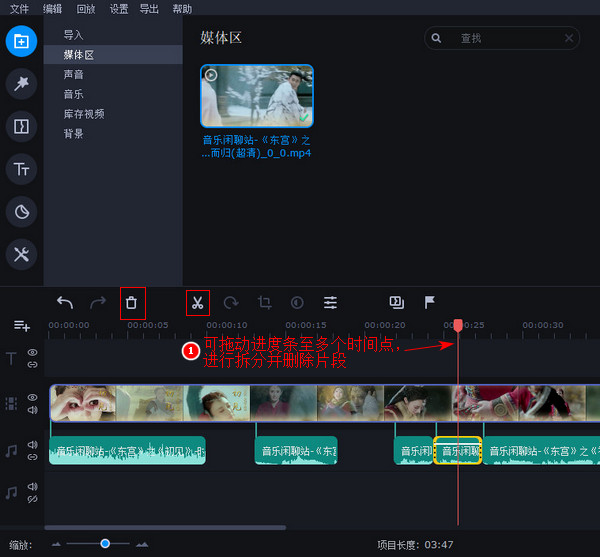The image size is (600, 557).
Task: Click the media file name label
Action: 257,147
